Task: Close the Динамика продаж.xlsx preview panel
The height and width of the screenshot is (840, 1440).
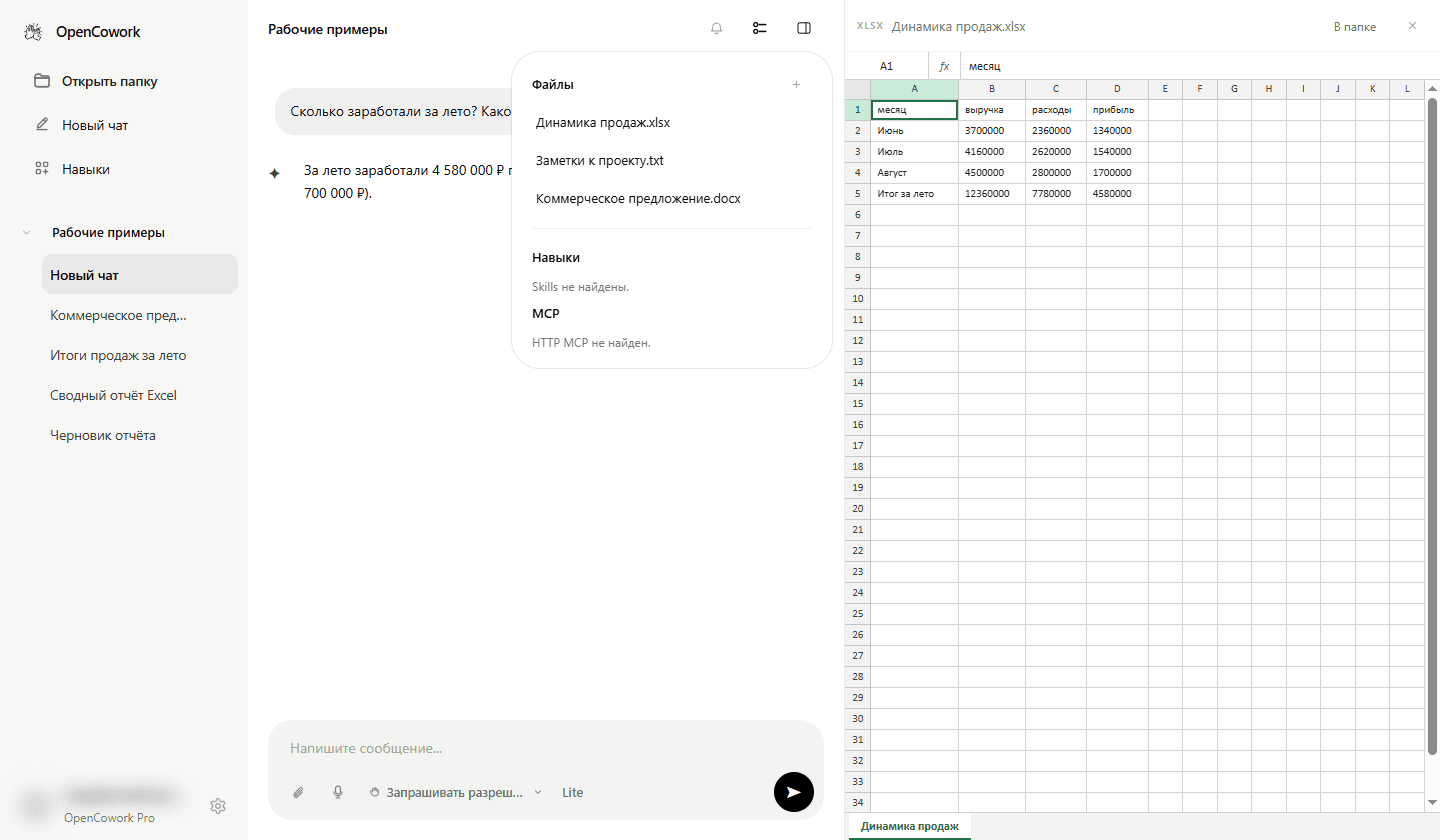Action: coord(1412,26)
